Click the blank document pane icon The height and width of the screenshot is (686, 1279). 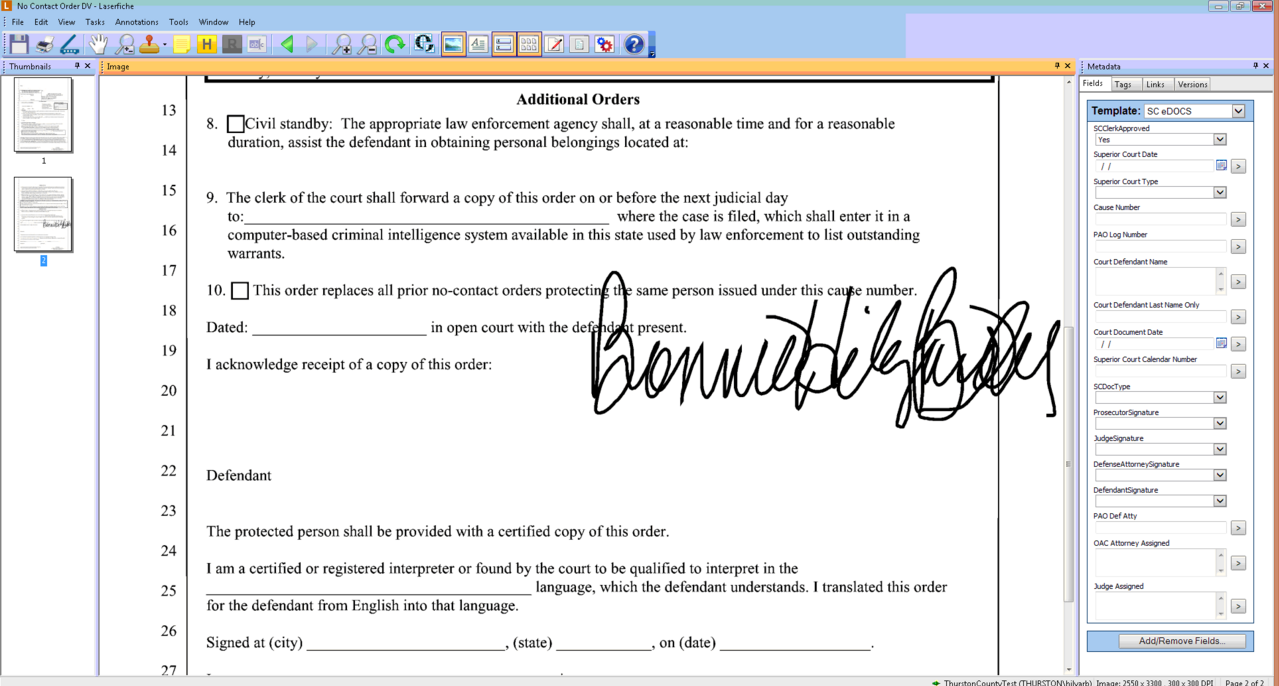tap(579, 44)
